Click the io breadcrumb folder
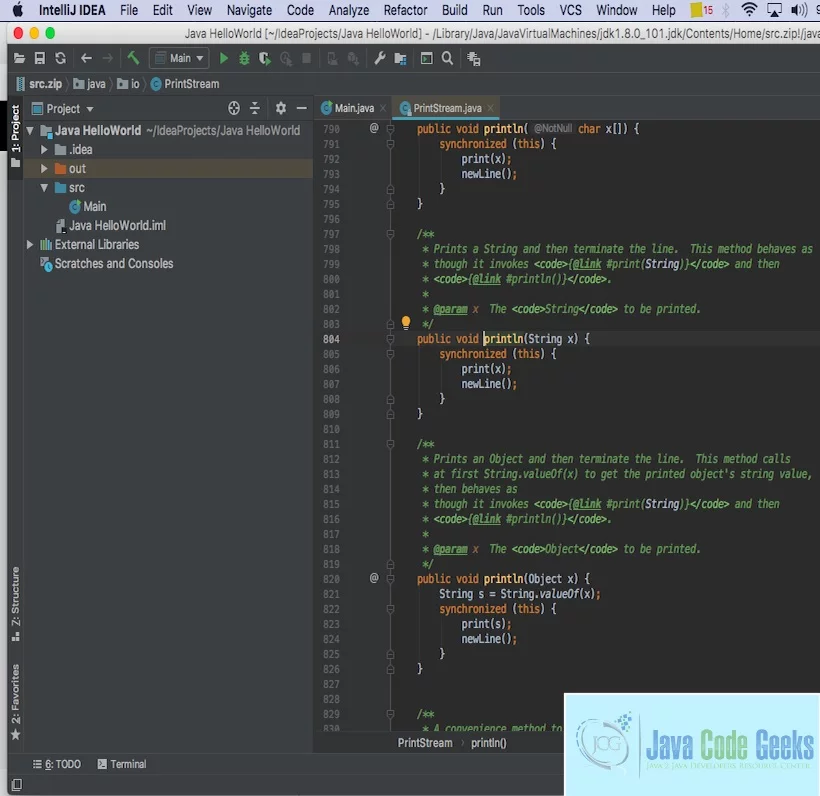This screenshot has height=796, width=820. coord(129,84)
